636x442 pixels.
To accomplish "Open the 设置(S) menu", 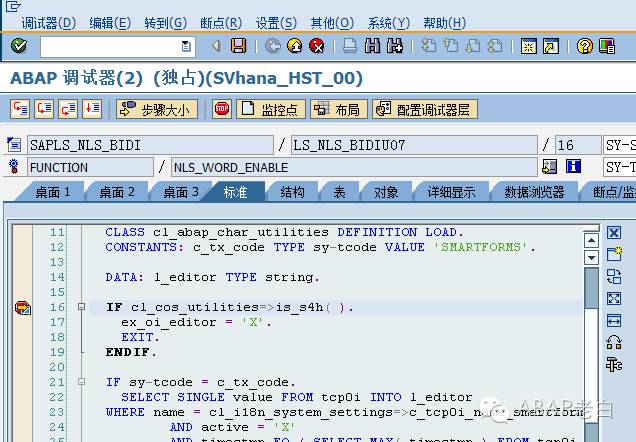I will click(x=276, y=23).
